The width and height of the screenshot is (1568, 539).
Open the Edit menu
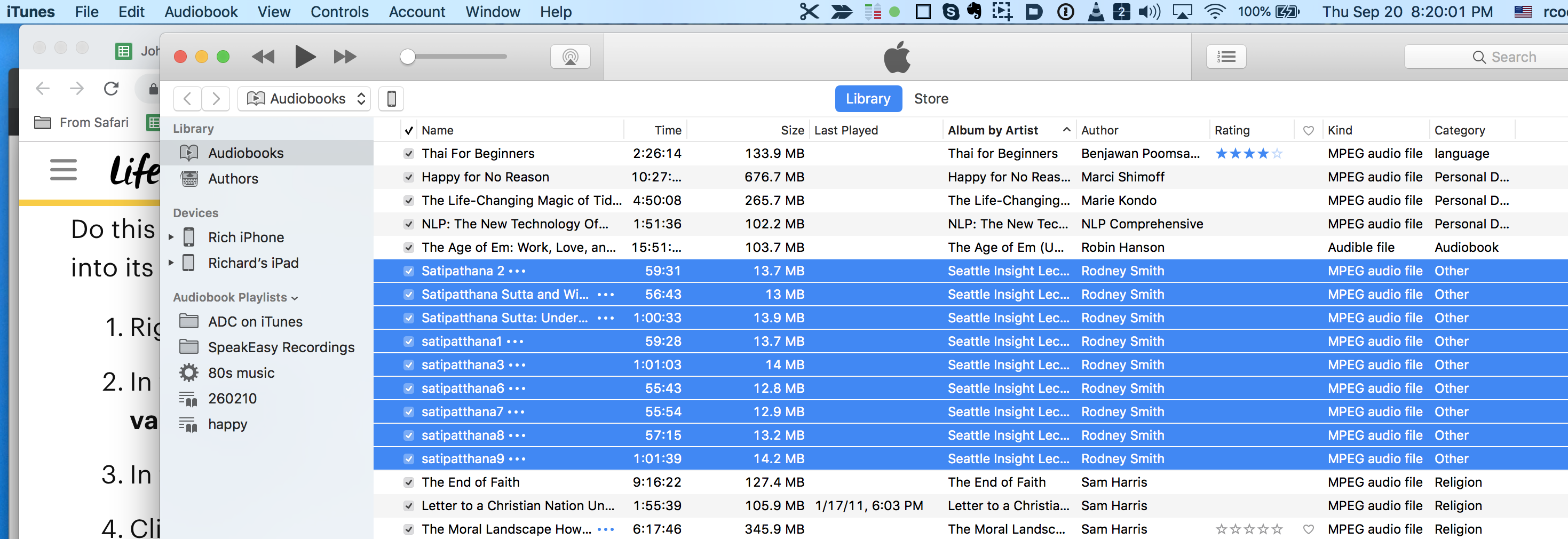coord(131,12)
